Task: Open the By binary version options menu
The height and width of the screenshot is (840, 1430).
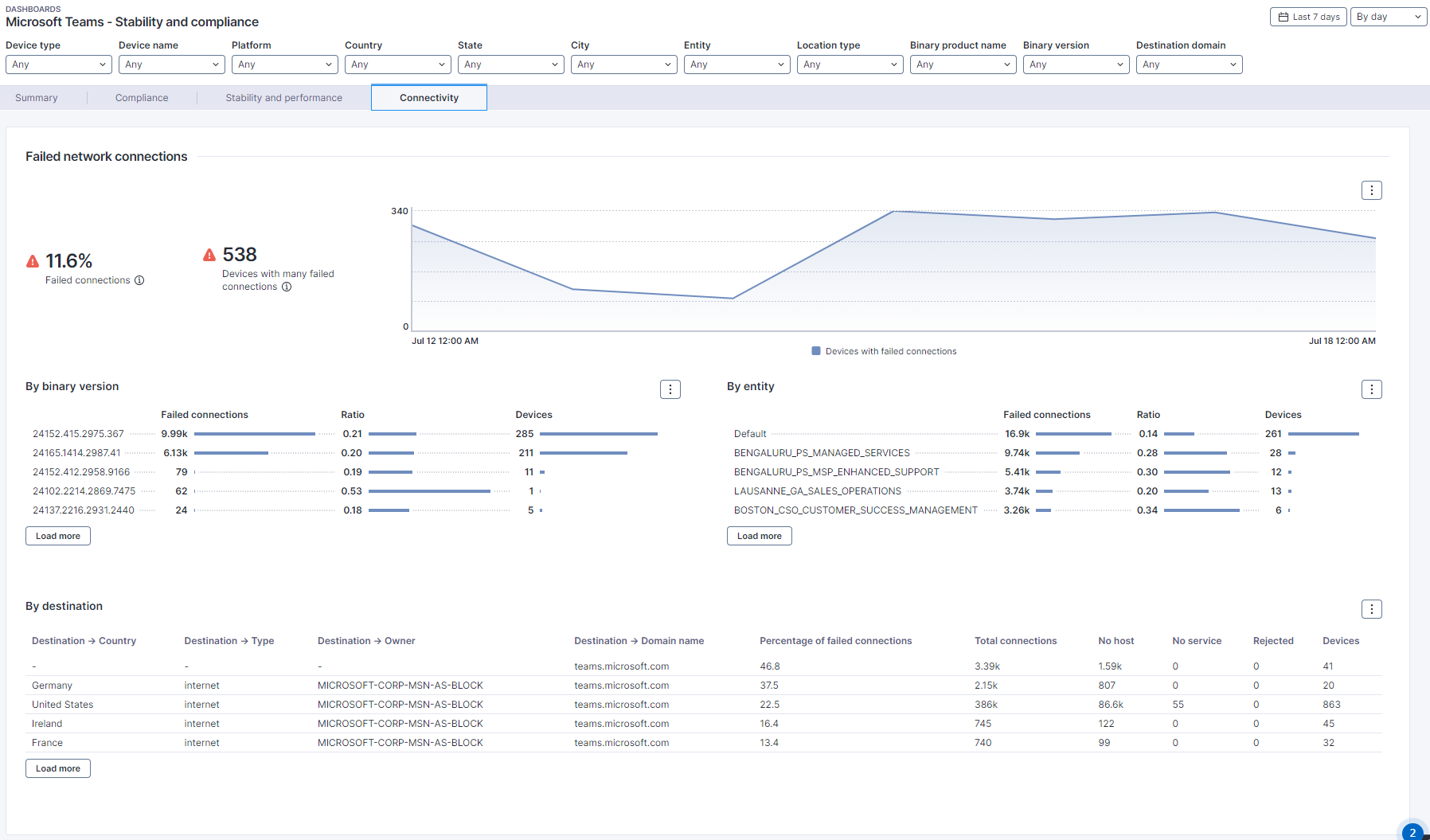Action: (x=670, y=389)
